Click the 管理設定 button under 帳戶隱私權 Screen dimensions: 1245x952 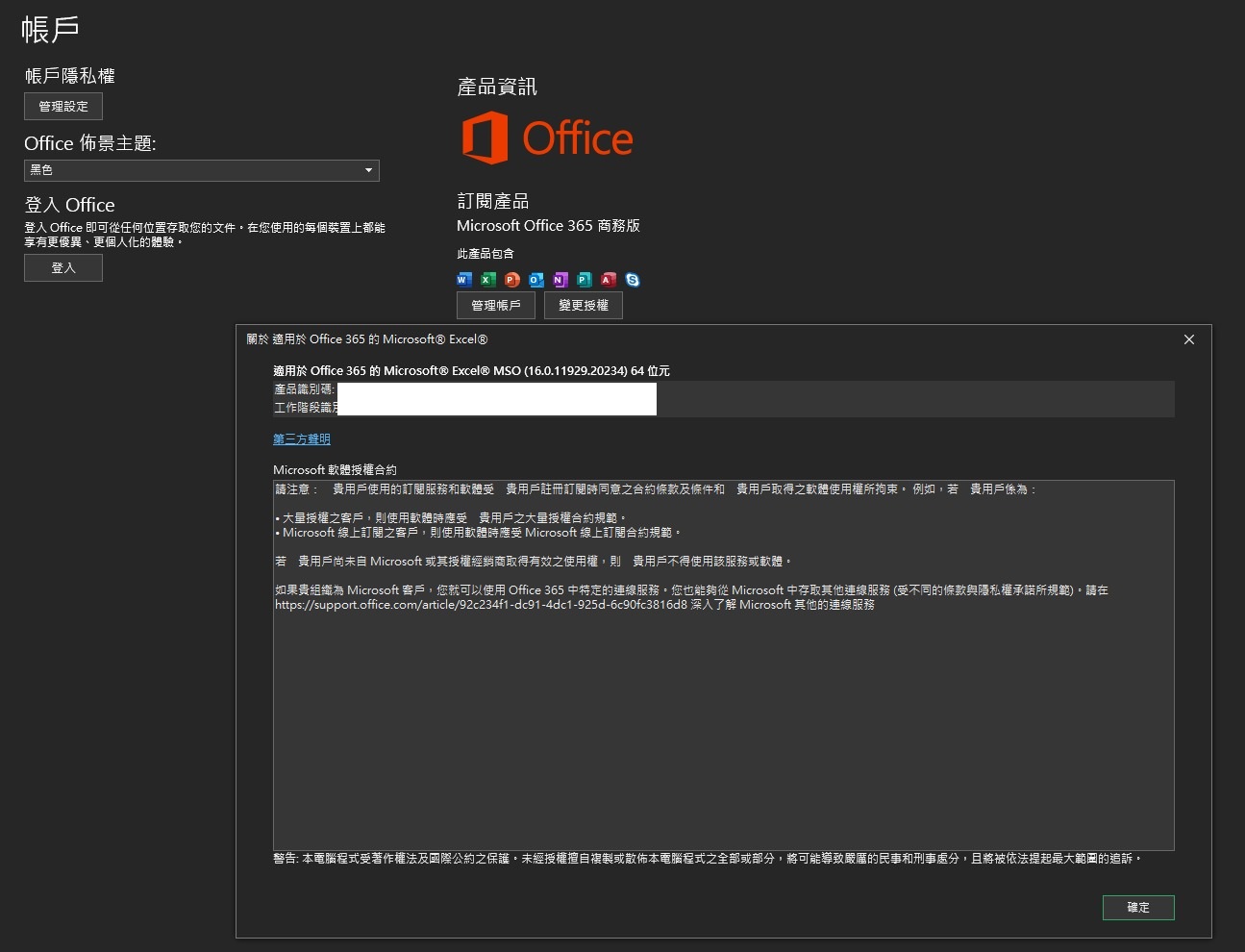point(63,107)
